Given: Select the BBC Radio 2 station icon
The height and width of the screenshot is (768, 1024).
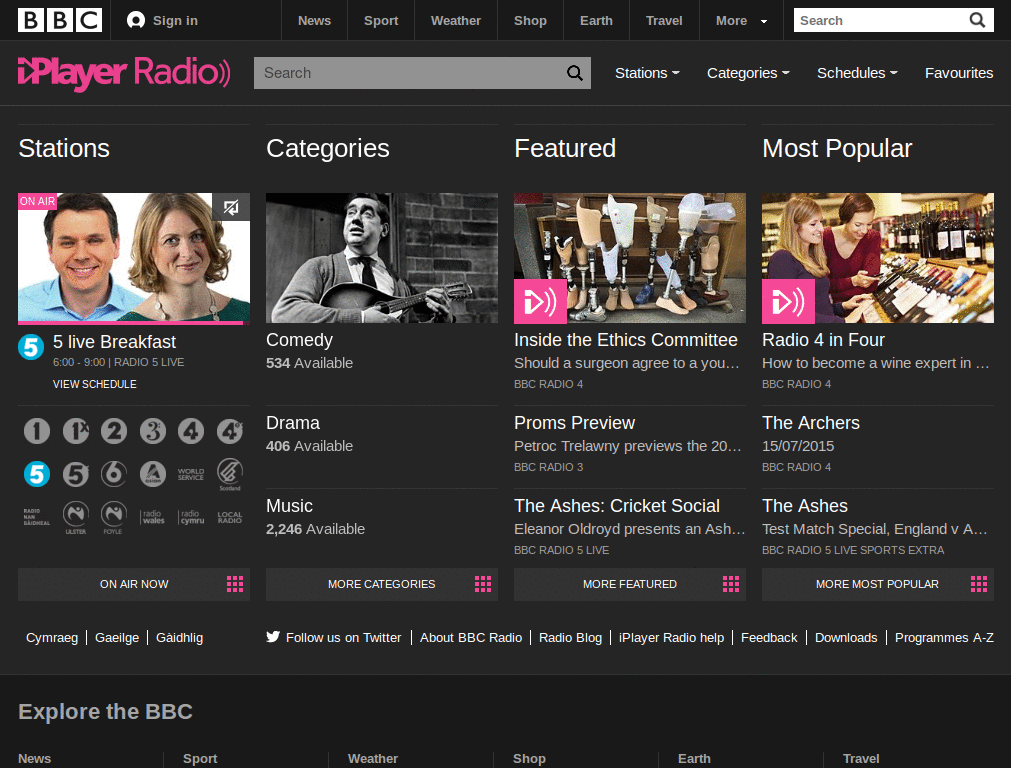Looking at the screenshot, I should (114, 431).
